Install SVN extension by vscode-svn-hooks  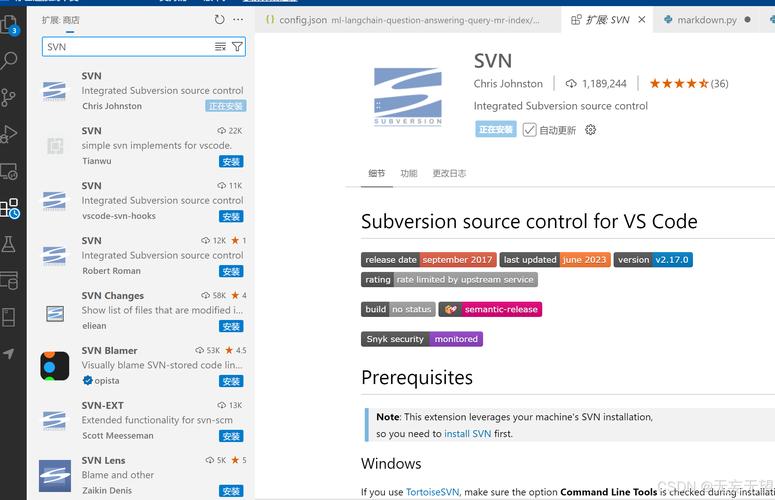pos(231,216)
